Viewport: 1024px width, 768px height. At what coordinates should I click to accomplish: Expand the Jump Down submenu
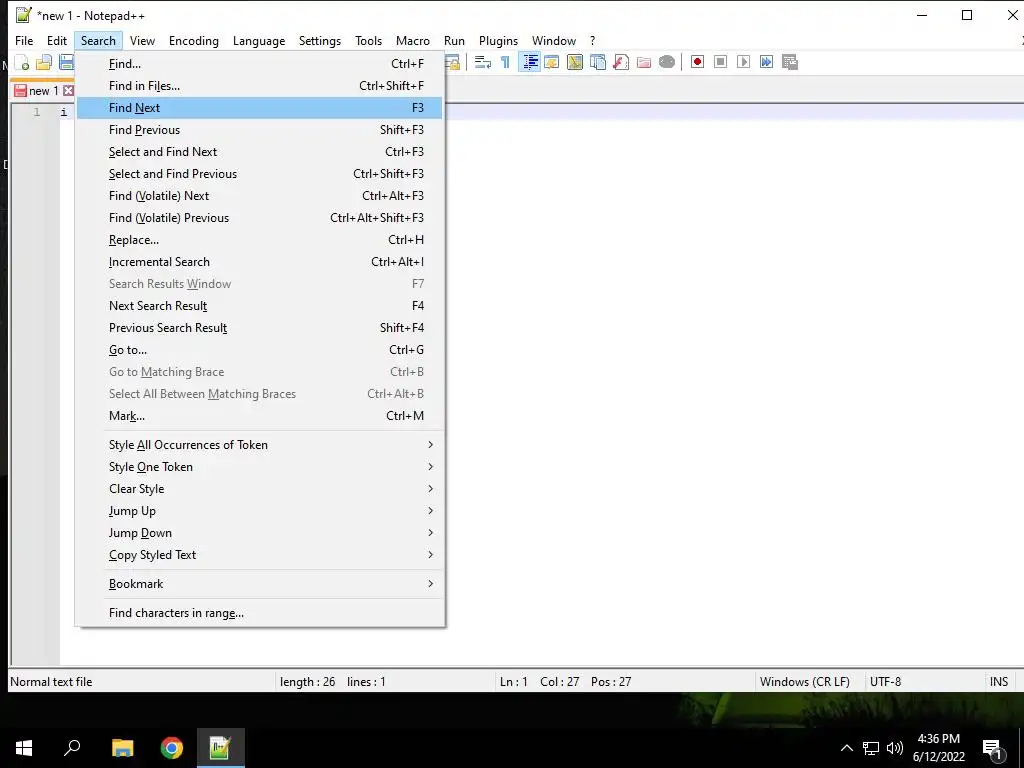pyautogui.click(x=259, y=533)
